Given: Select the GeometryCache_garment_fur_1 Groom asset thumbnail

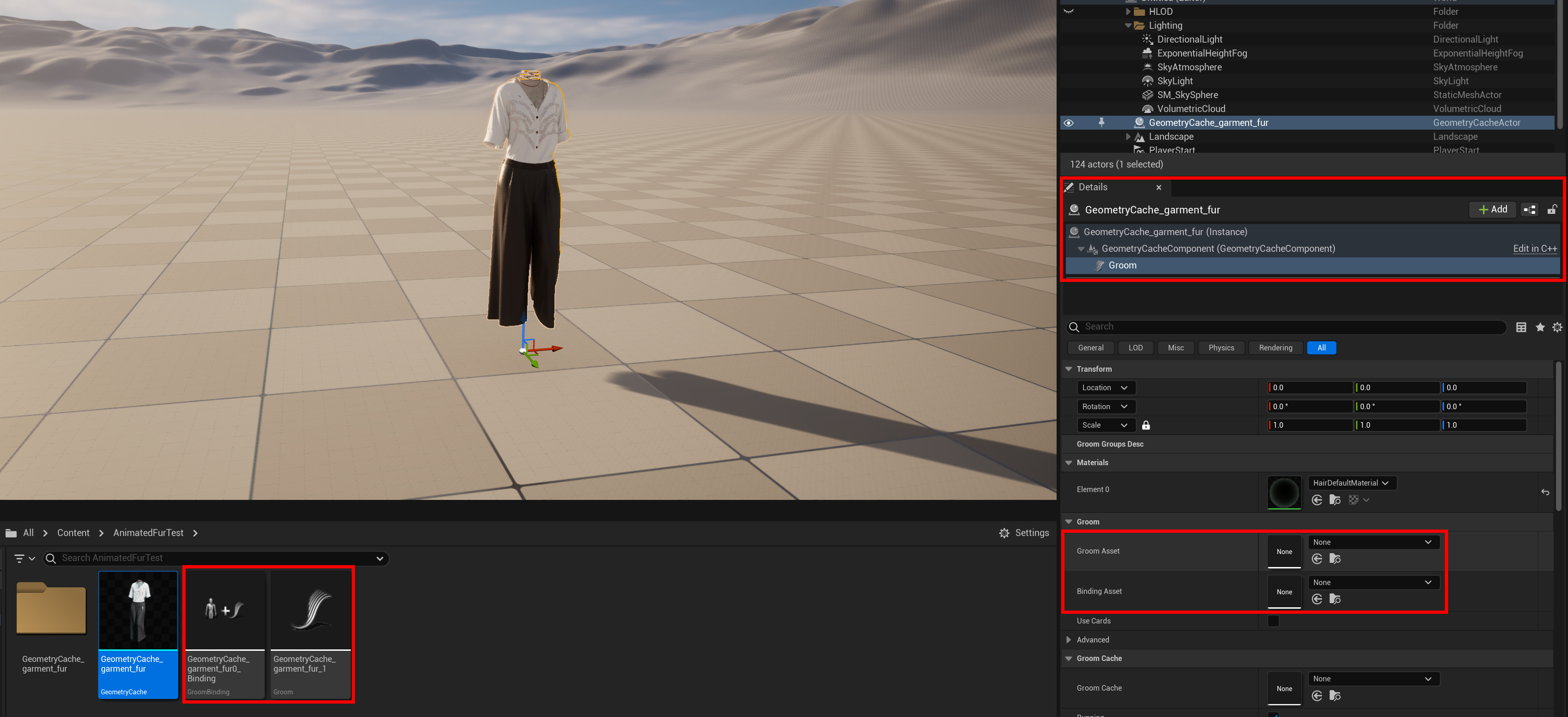Looking at the screenshot, I should coord(311,611).
